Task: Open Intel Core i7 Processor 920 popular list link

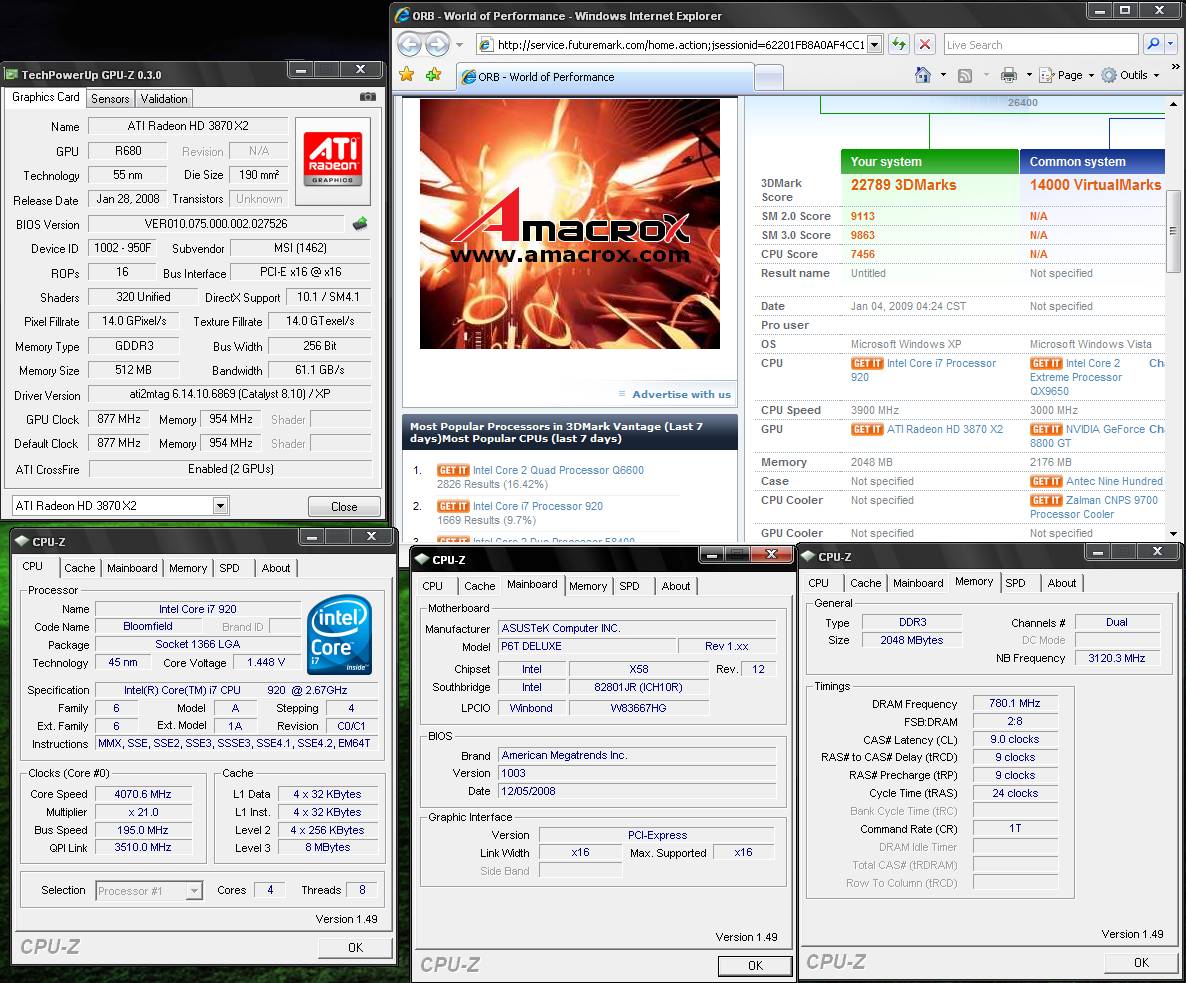Action: 538,507
